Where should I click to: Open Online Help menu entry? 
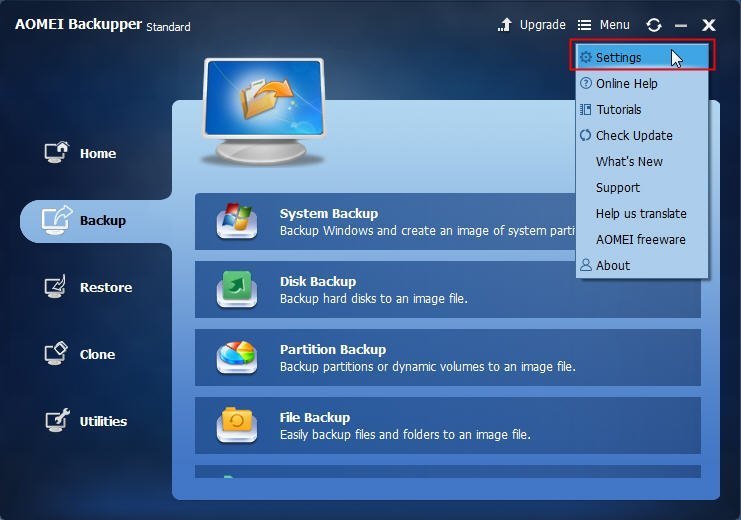[642, 84]
